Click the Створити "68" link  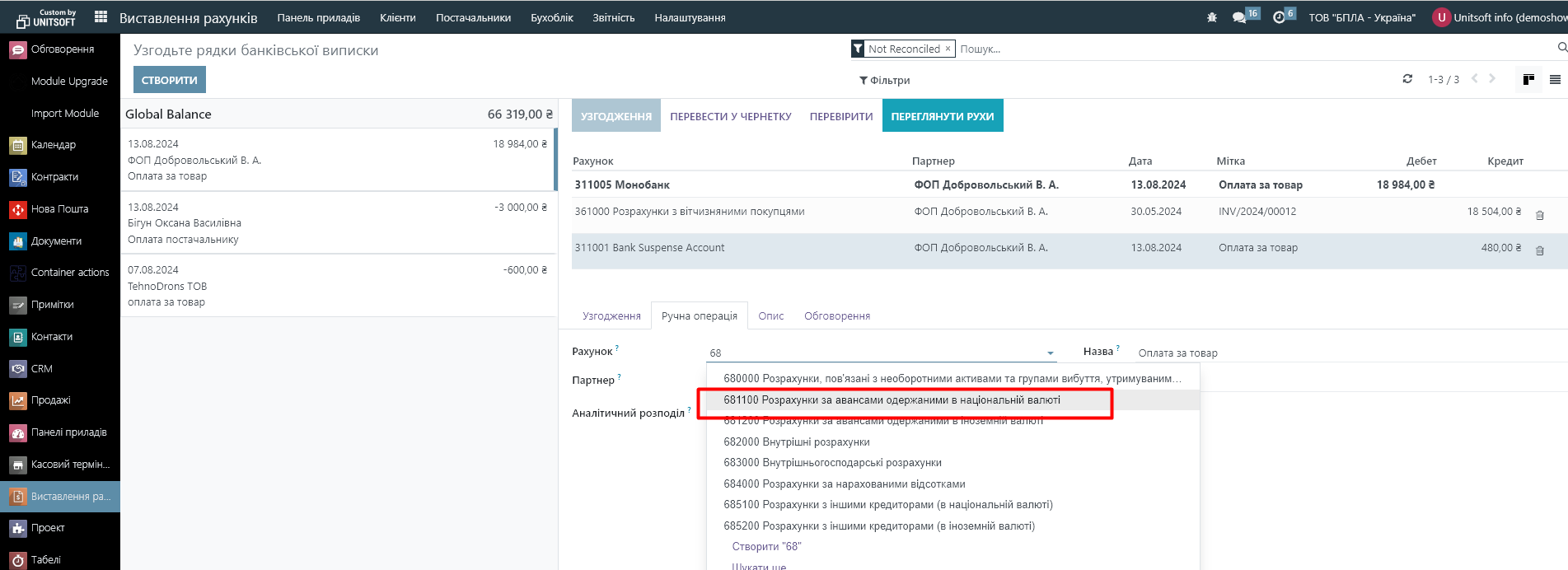point(766,547)
